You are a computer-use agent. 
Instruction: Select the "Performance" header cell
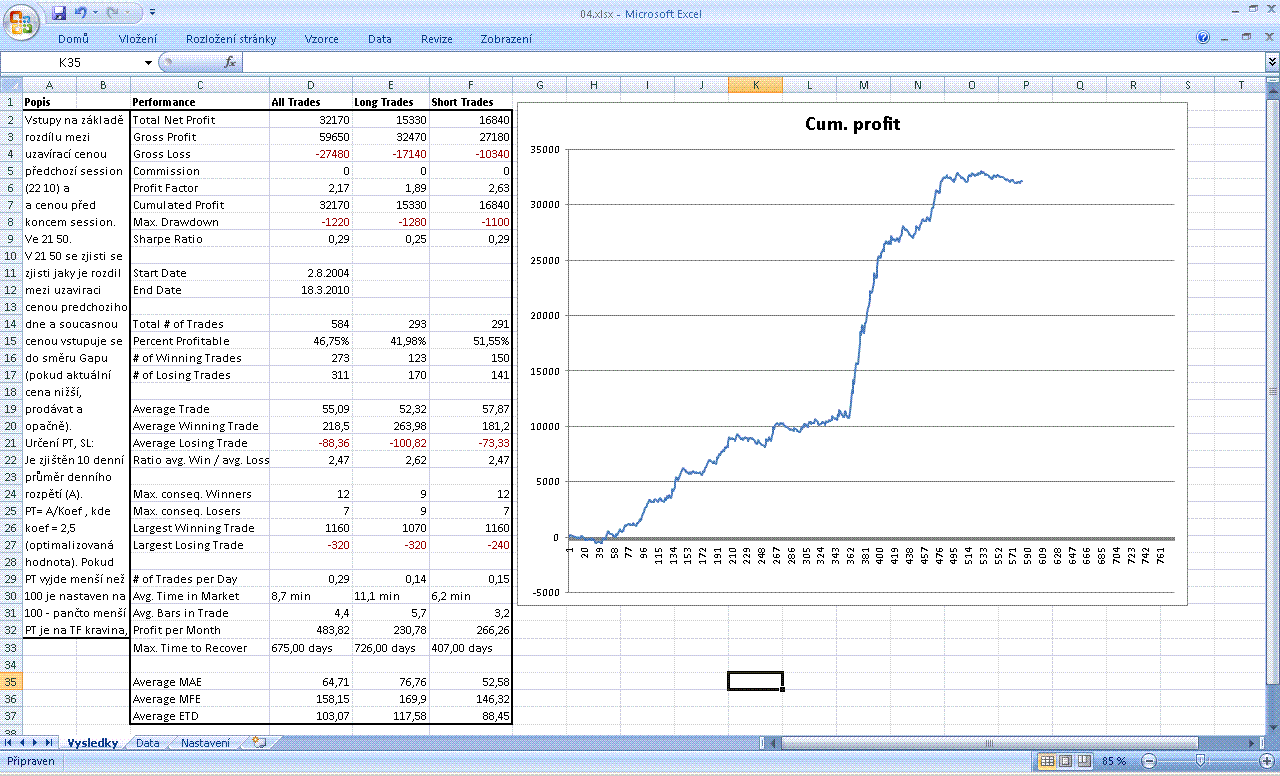coord(200,102)
